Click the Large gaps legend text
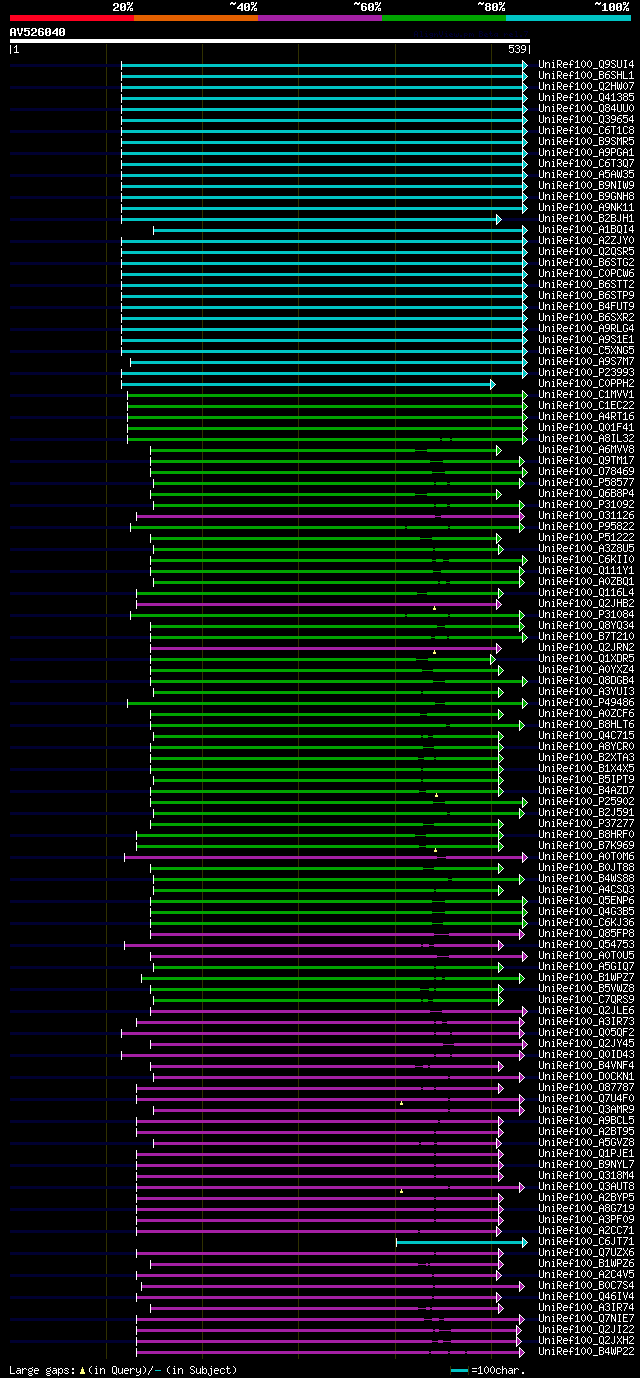640x1378 pixels. [x=123, y=1370]
